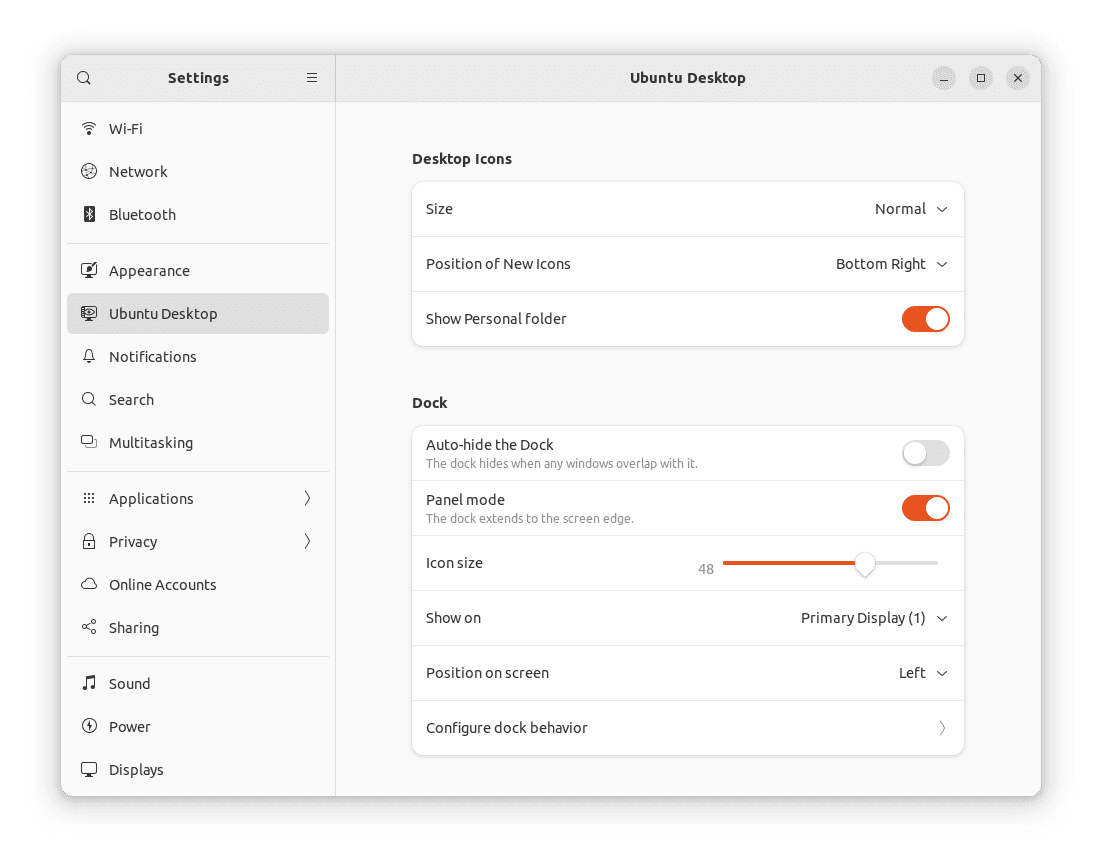
Task: Click the Sharing icon in sidebar
Action: click(89, 627)
